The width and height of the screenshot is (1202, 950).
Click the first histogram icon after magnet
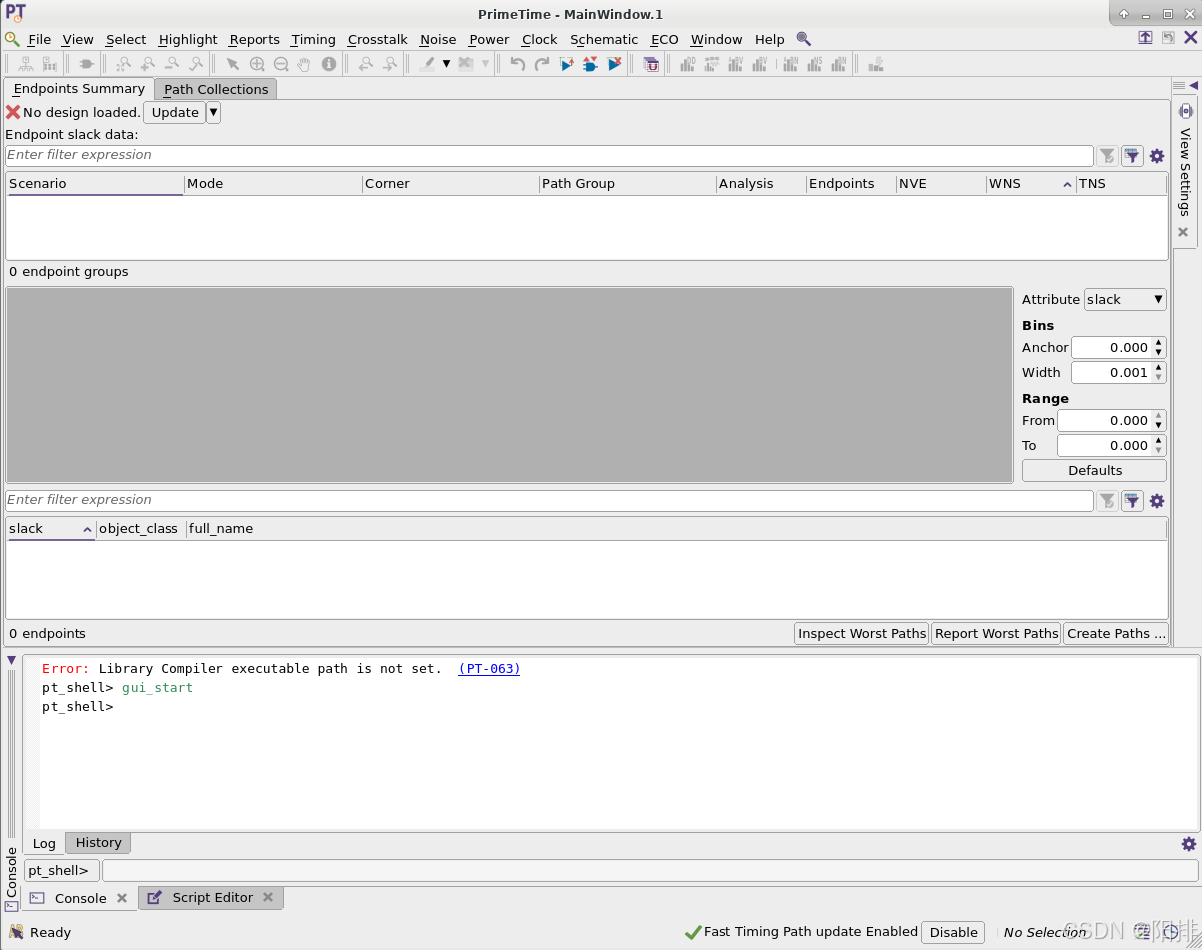point(688,64)
